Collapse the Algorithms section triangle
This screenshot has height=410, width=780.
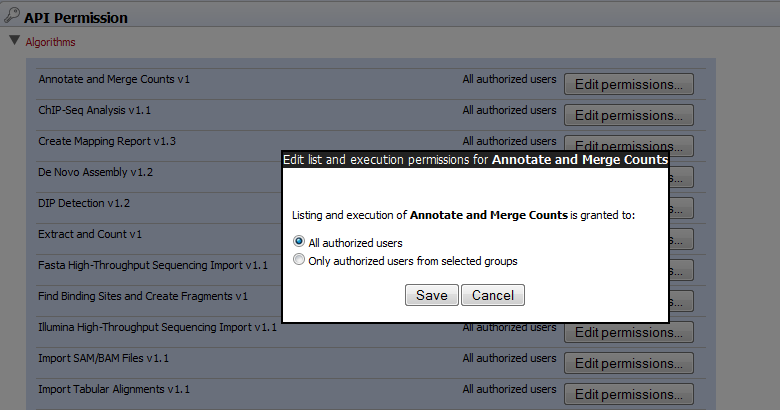coord(14,40)
